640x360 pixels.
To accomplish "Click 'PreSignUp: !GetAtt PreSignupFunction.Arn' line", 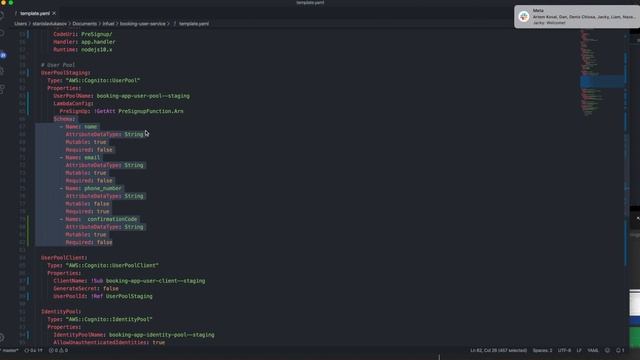I will (x=121, y=111).
